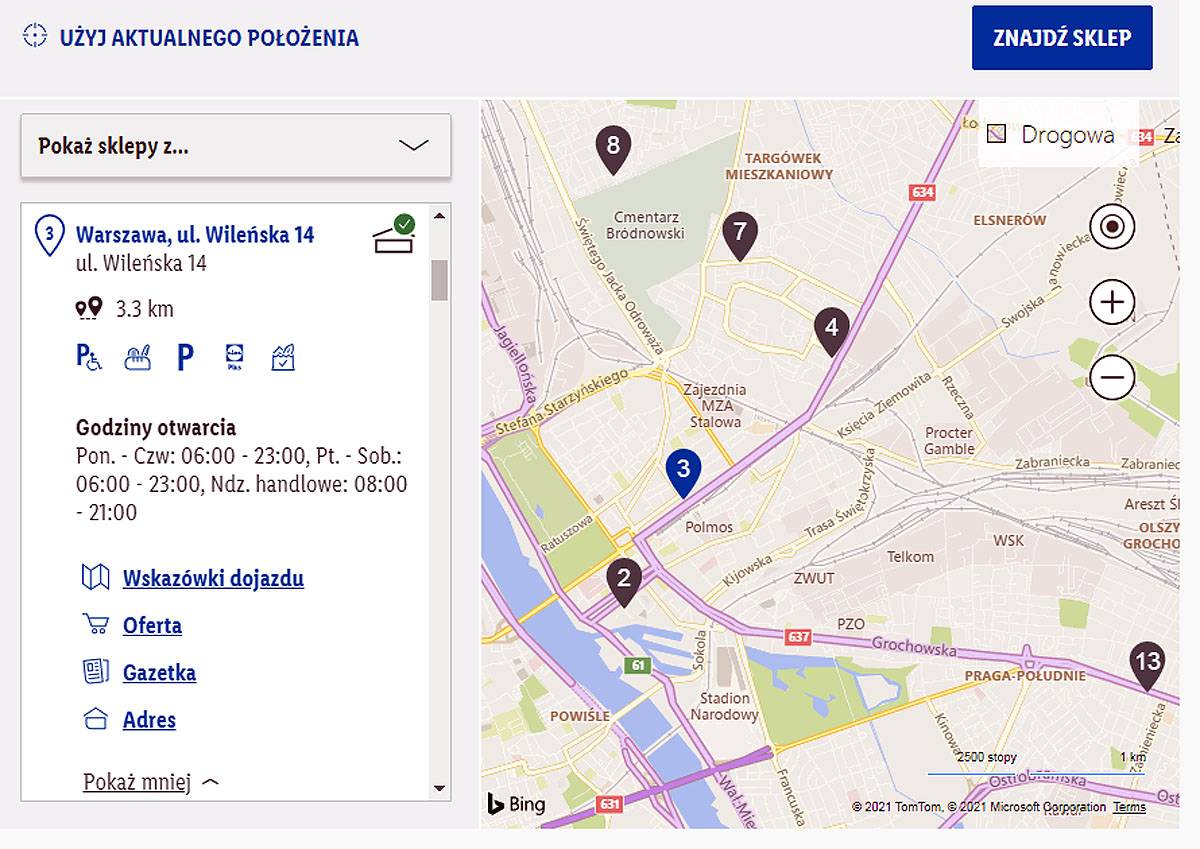
Task: Zoom in on the map with plus button
Action: pyautogui.click(x=1112, y=302)
